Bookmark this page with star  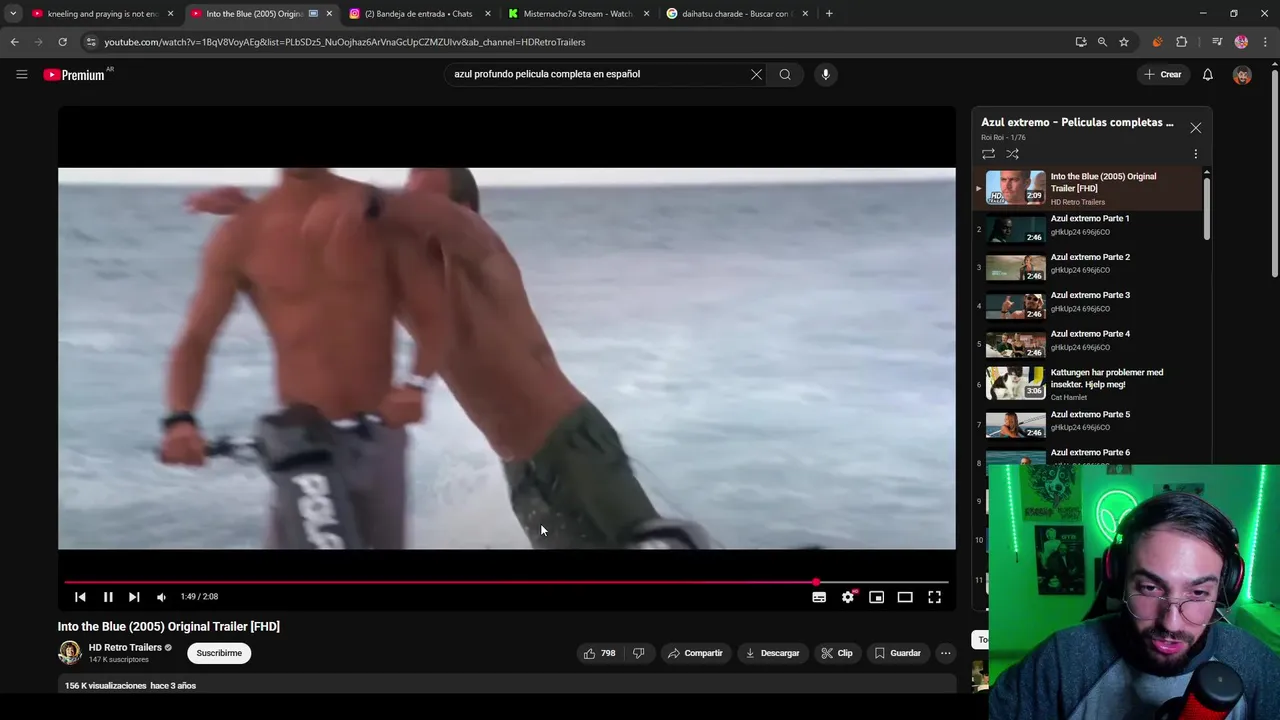[x=1124, y=42]
